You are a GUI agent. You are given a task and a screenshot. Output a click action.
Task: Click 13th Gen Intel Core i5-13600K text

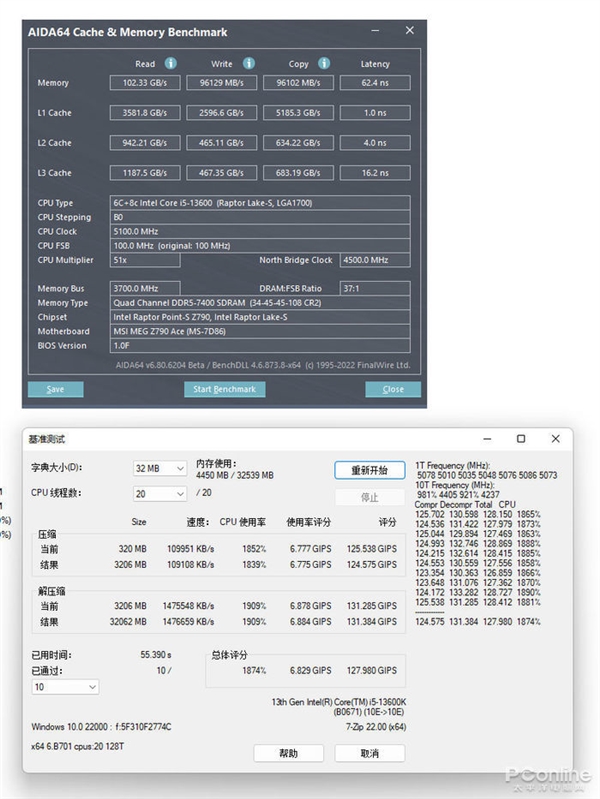click(339, 702)
